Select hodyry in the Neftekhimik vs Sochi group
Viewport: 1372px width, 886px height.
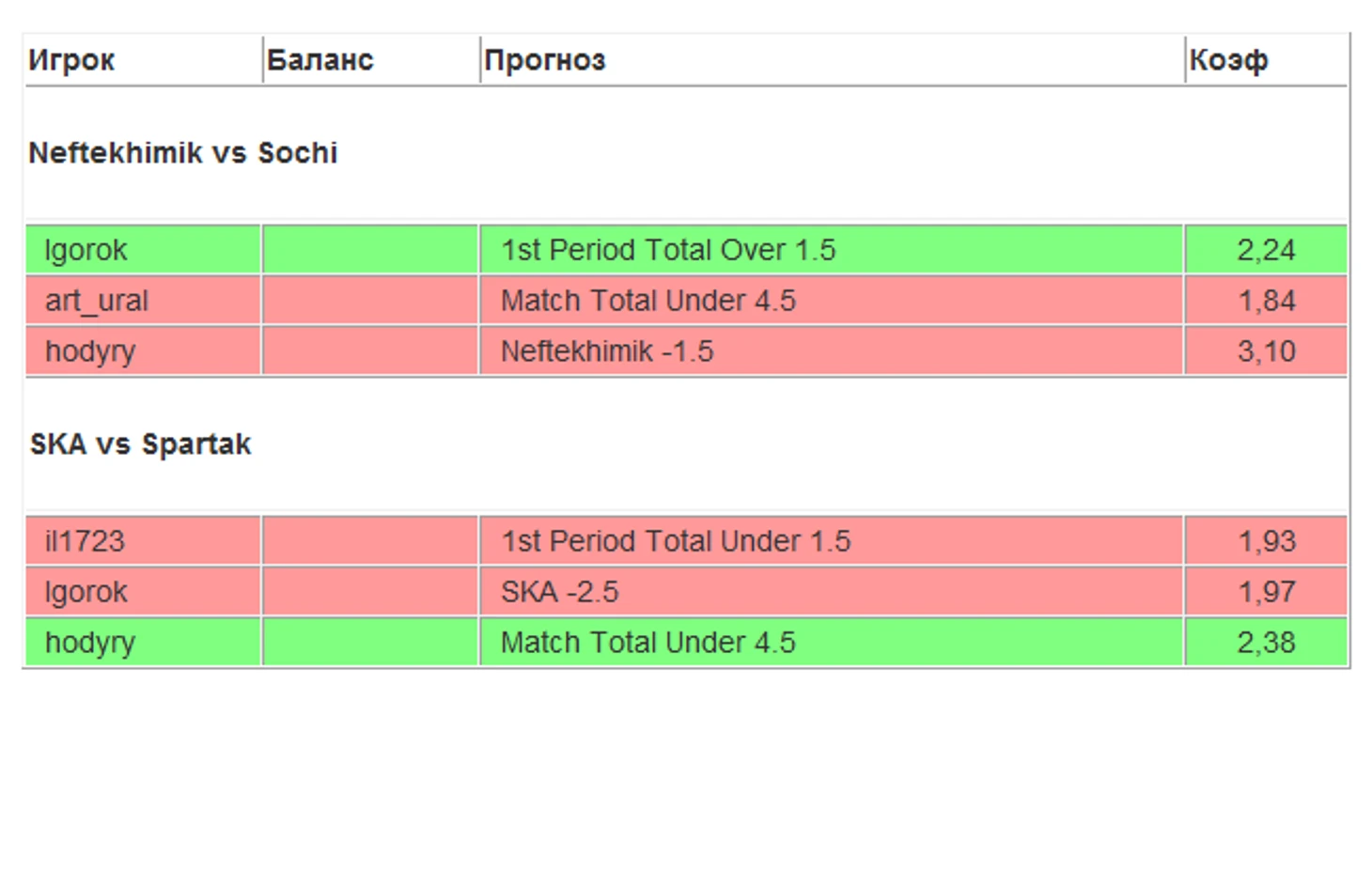point(90,351)
